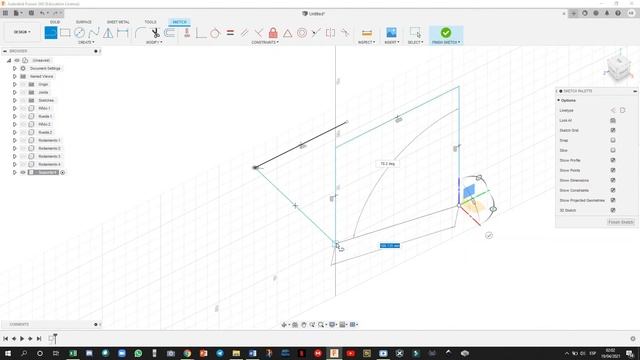Toggle visibility eye of Origin folder

[23, 84]
